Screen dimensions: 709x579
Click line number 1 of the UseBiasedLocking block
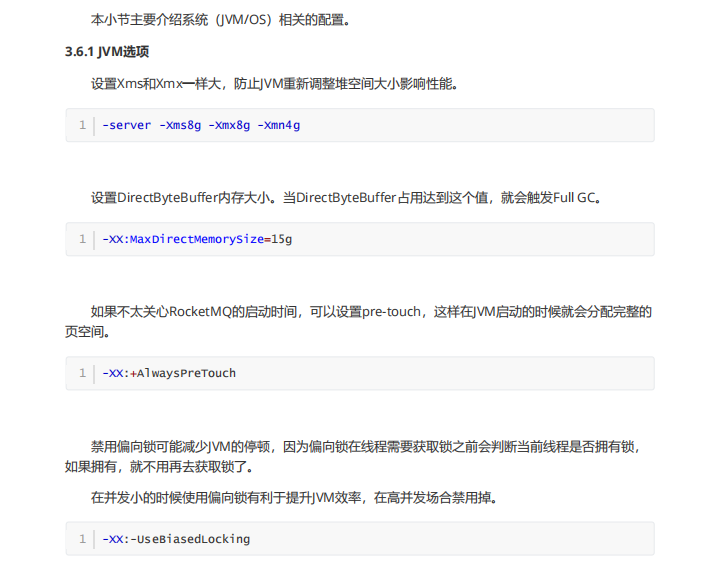click(x=82, y=539)
